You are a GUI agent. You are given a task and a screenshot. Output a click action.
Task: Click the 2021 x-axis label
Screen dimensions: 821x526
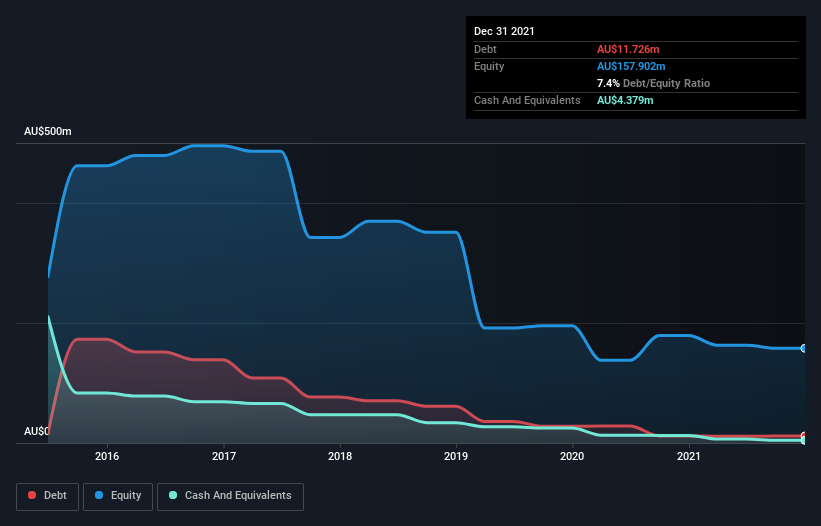[x=689, y=456]
